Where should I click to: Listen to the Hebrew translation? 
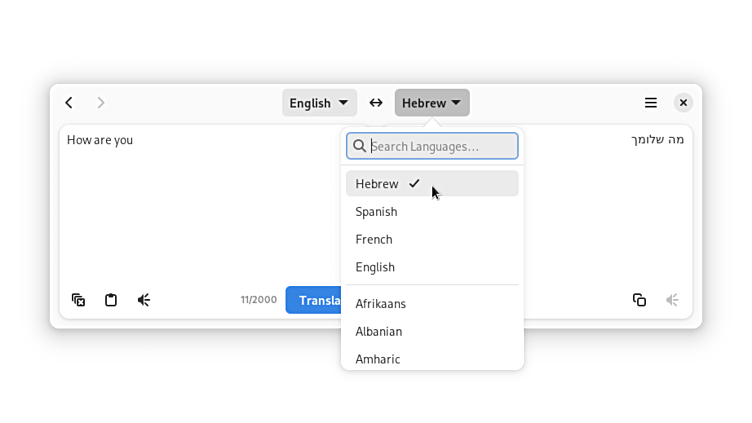pyautogui.click(x=673, y=300)
